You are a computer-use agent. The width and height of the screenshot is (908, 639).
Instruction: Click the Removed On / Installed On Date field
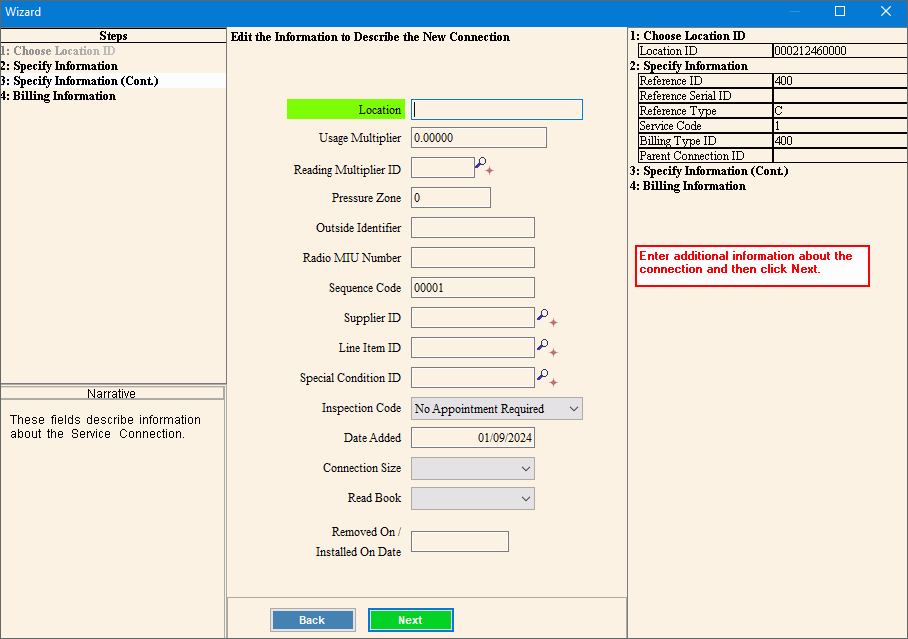click(x=459, y=542)
